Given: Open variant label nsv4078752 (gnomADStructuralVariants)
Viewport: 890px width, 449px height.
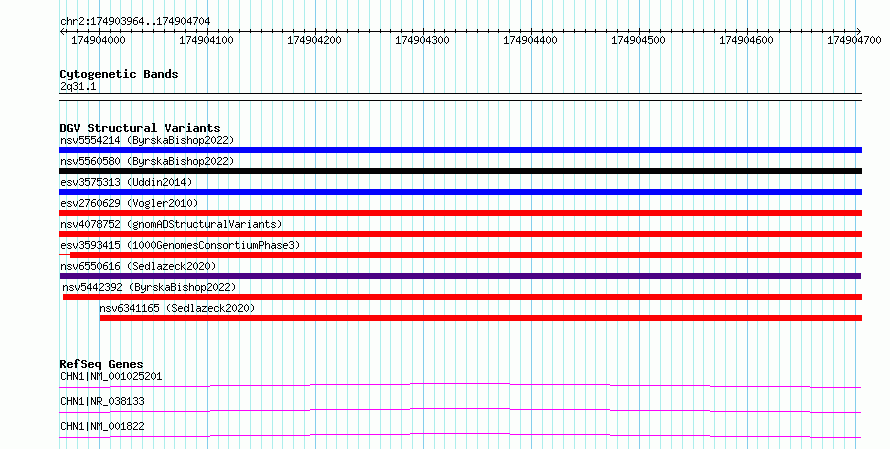Looking at the screenshot, I should (171, 224).
